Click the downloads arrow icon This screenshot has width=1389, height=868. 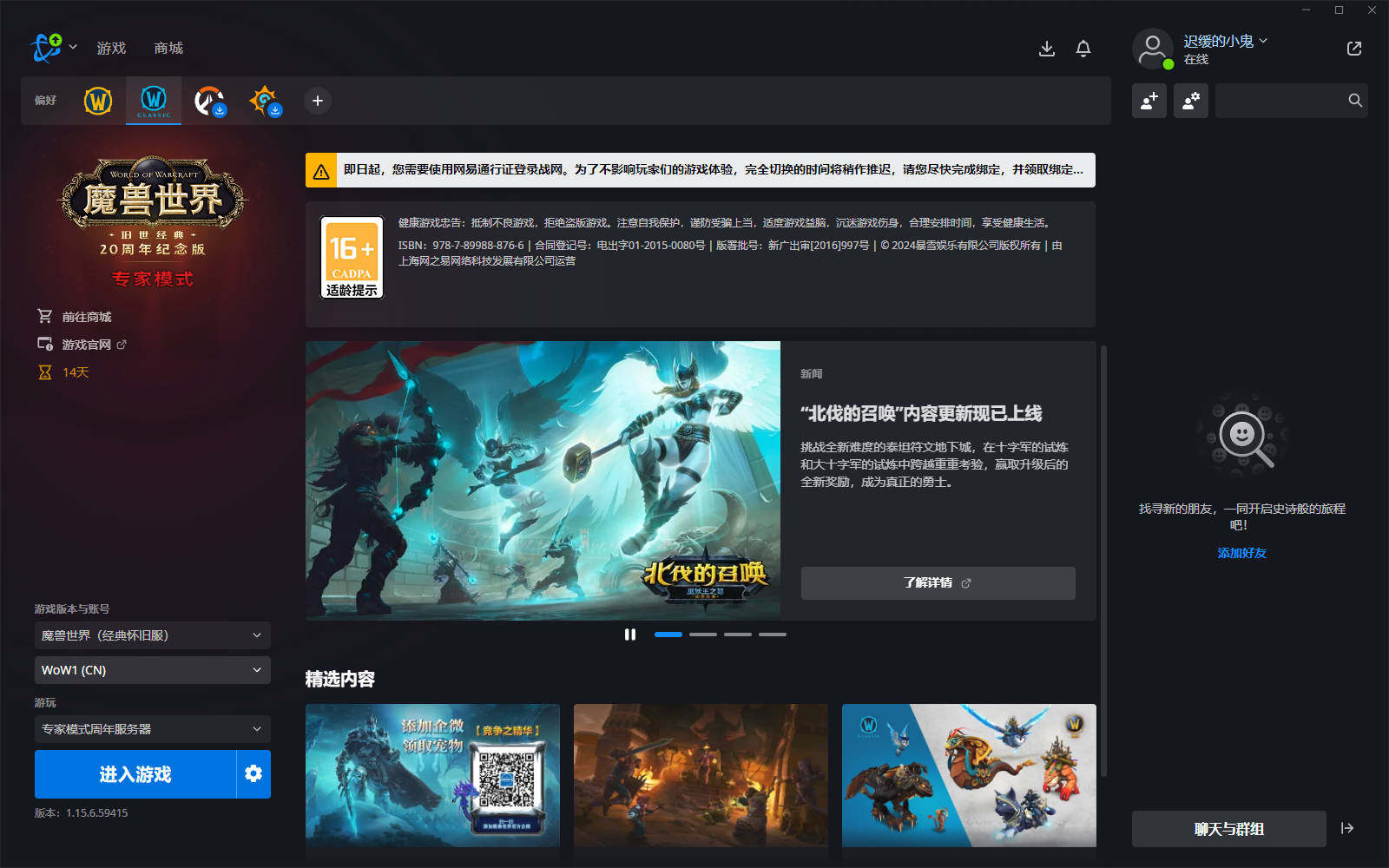(1046, 49)
